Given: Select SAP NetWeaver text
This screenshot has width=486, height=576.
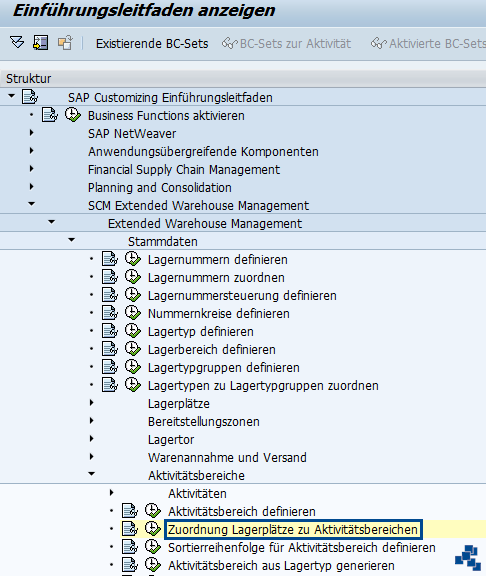Looking at the screenshot, I should [132, 133].
